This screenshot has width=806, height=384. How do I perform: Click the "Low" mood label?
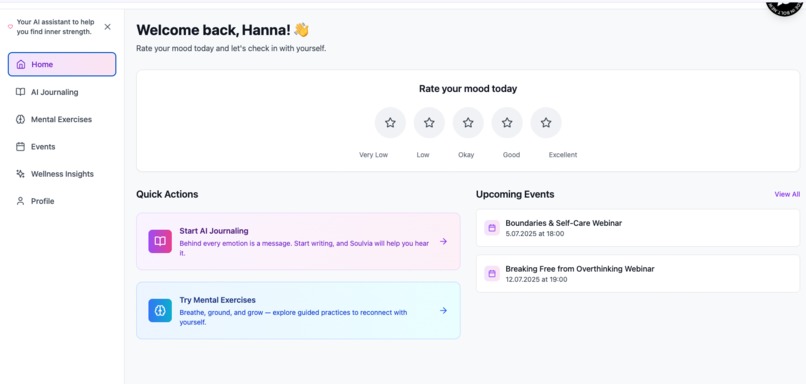pyautogui.click(x=423, y=155)
